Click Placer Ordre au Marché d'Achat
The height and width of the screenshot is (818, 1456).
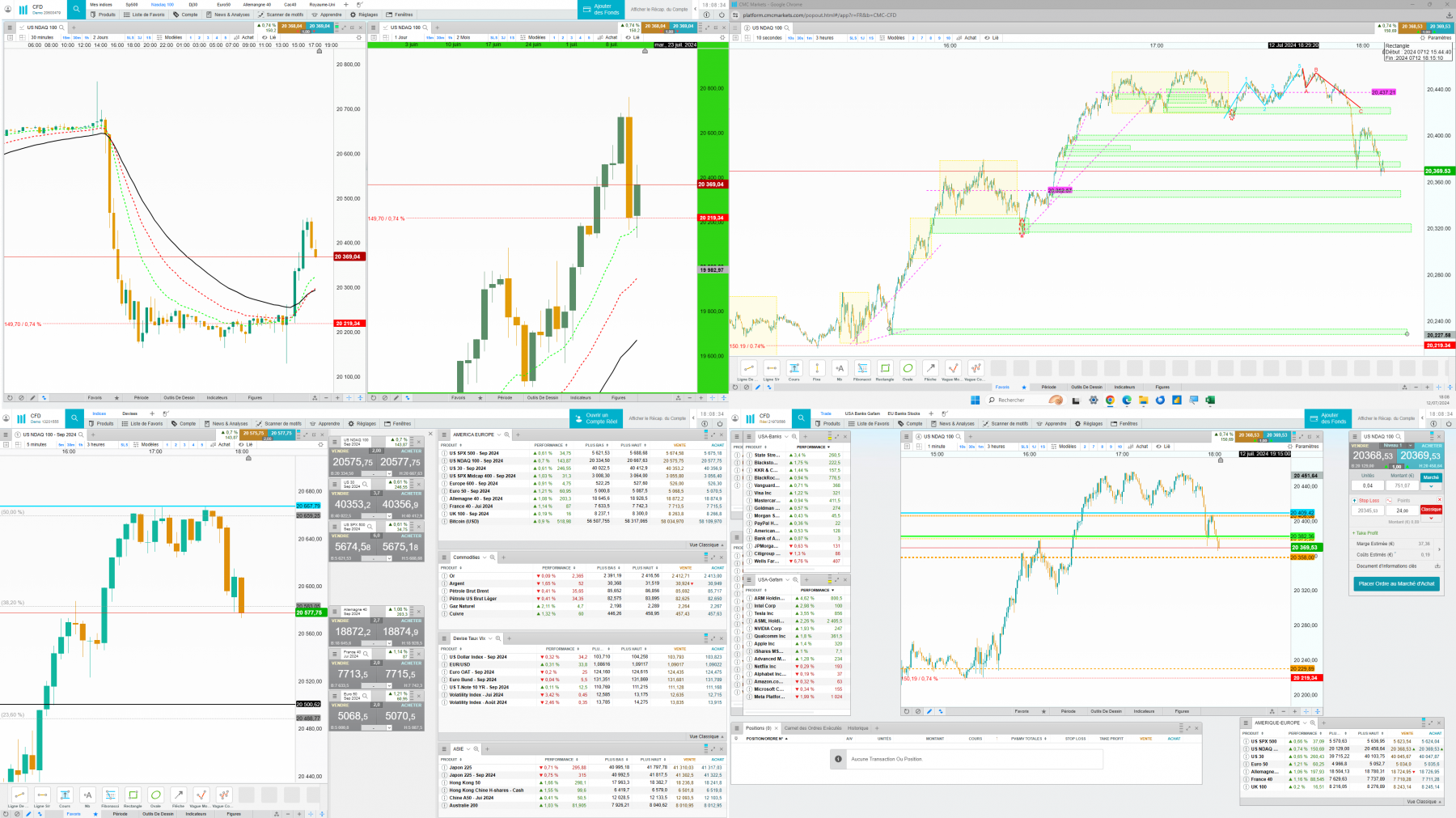[1397, 583]
